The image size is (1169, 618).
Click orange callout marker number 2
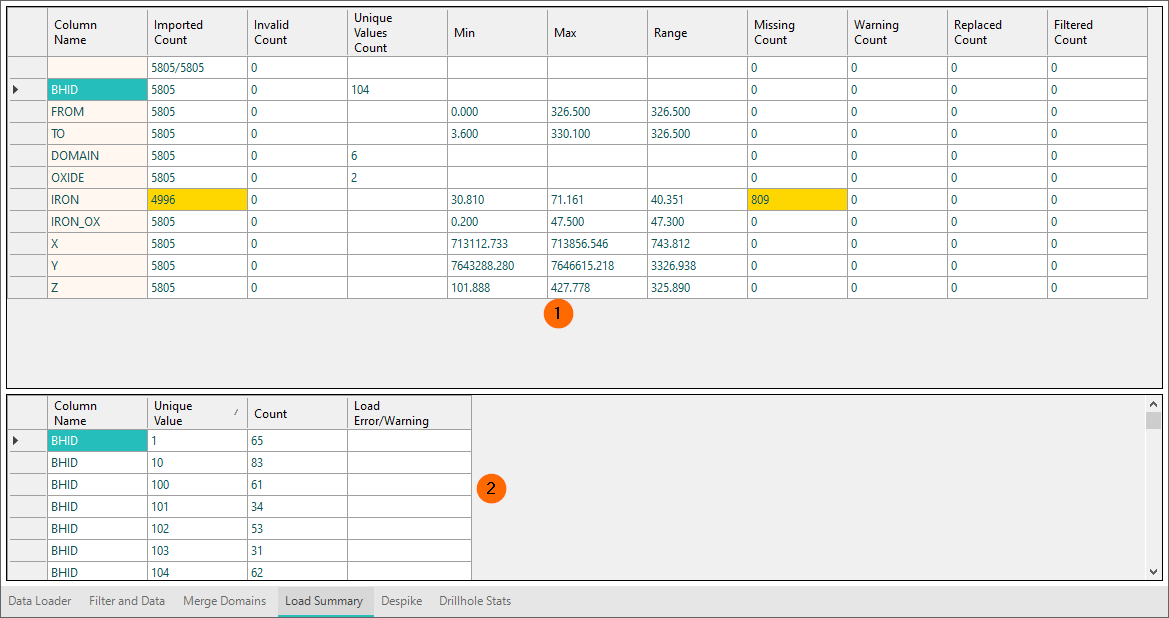490,489
